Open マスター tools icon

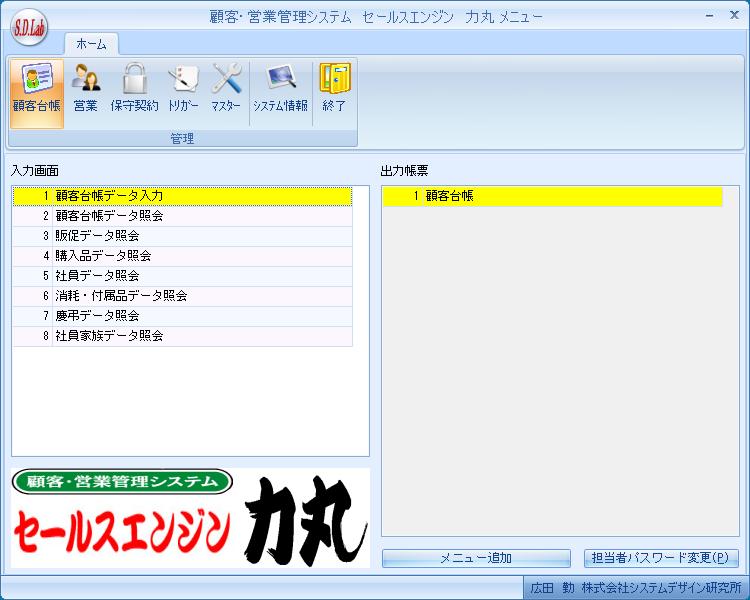(226, 91)
